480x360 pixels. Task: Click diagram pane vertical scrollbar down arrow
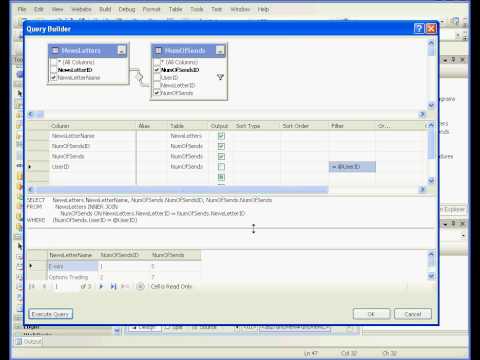point(431,105)
